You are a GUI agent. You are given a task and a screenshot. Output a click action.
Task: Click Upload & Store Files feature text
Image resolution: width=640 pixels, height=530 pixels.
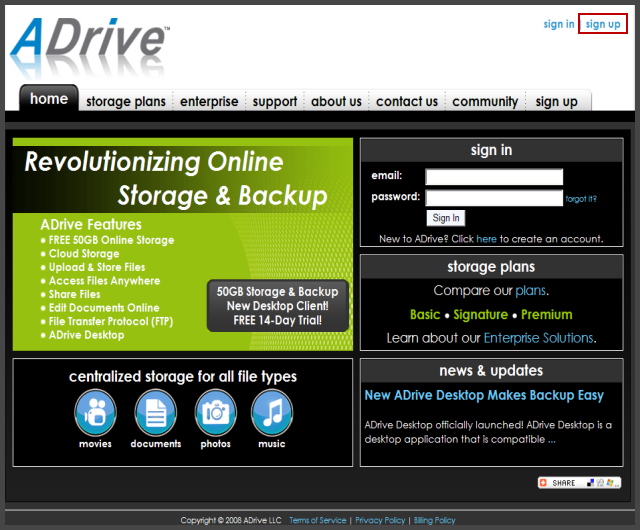point(97,267)
